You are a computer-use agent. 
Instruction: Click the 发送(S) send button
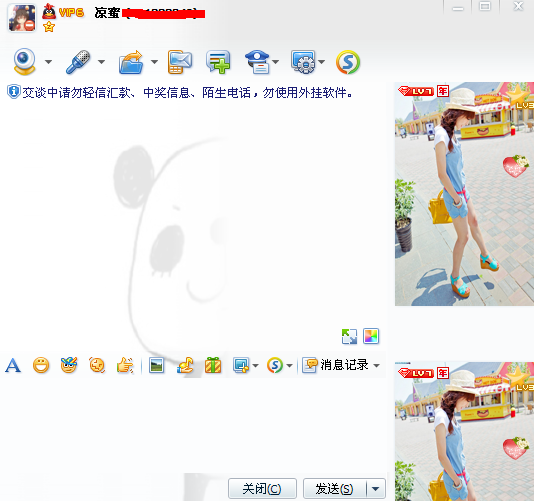tap(334, 489)
